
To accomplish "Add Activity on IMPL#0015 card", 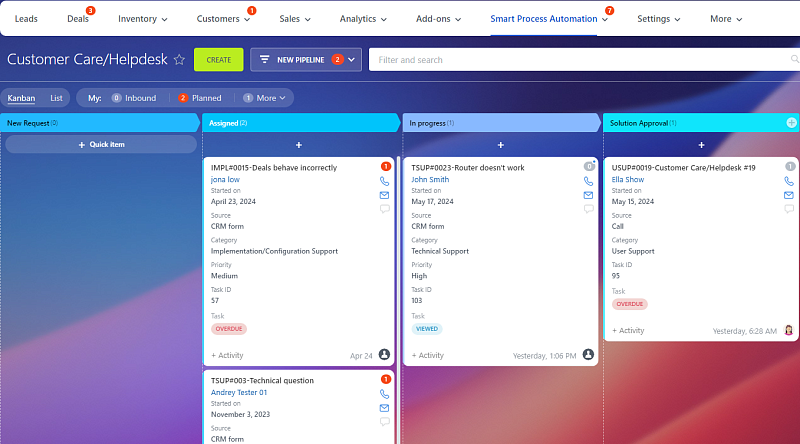I will (227, 355).
